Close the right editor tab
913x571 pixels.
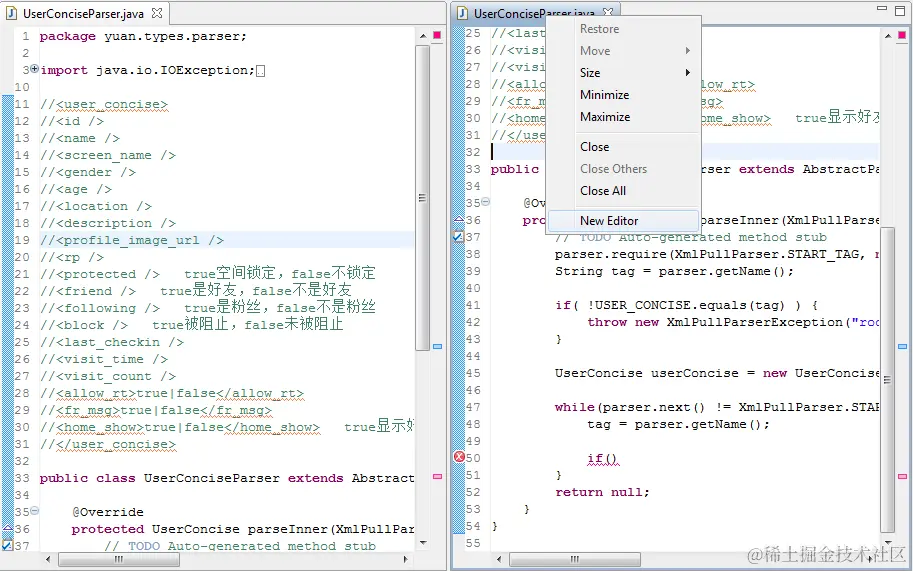[x=608, y=12]
